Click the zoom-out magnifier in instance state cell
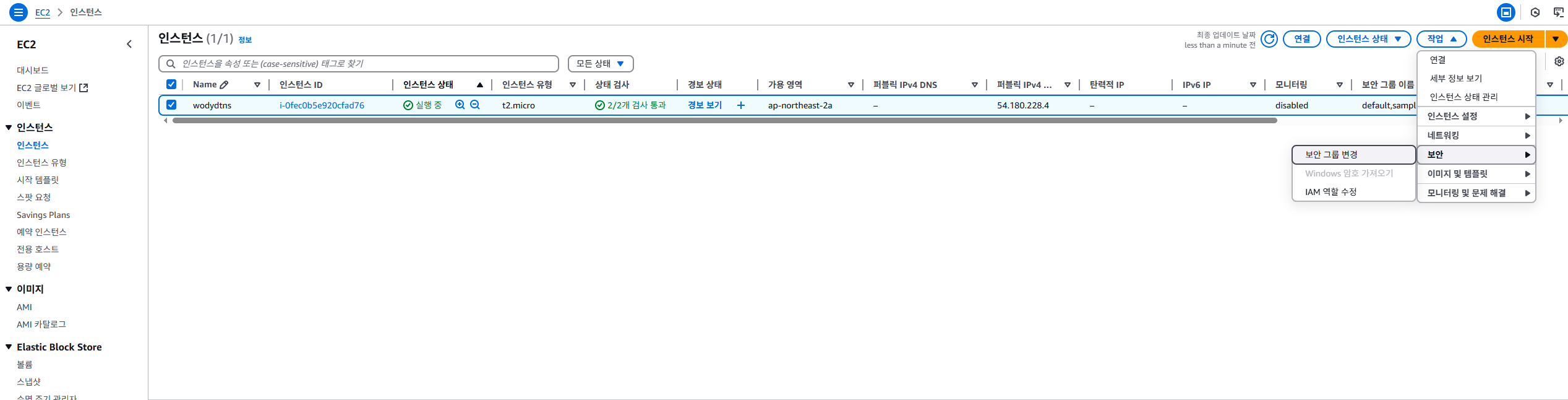The image size is (1568, 400). point(475,105)
